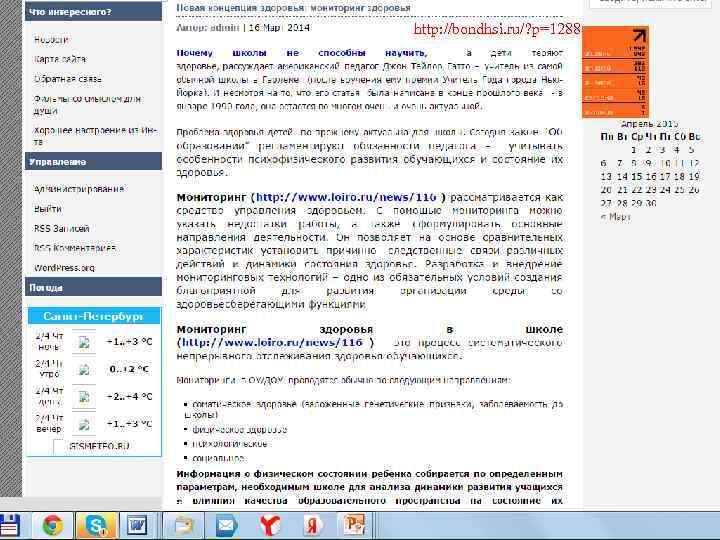Open Microsoft Word from the taskbar
Screen dimensions: 720x540
[137, 525]
